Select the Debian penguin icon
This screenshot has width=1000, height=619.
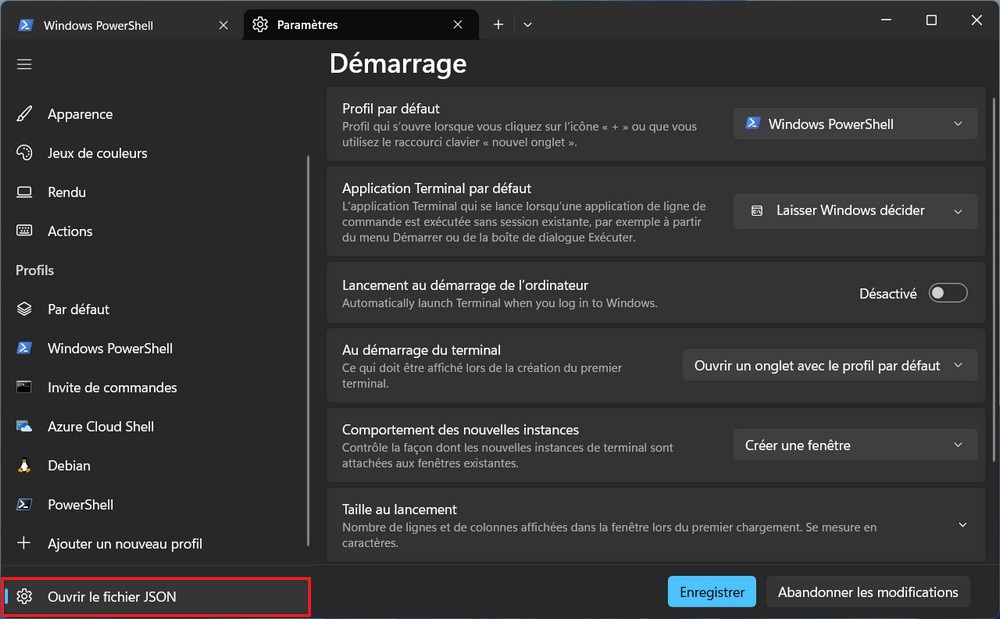point(24,465)
